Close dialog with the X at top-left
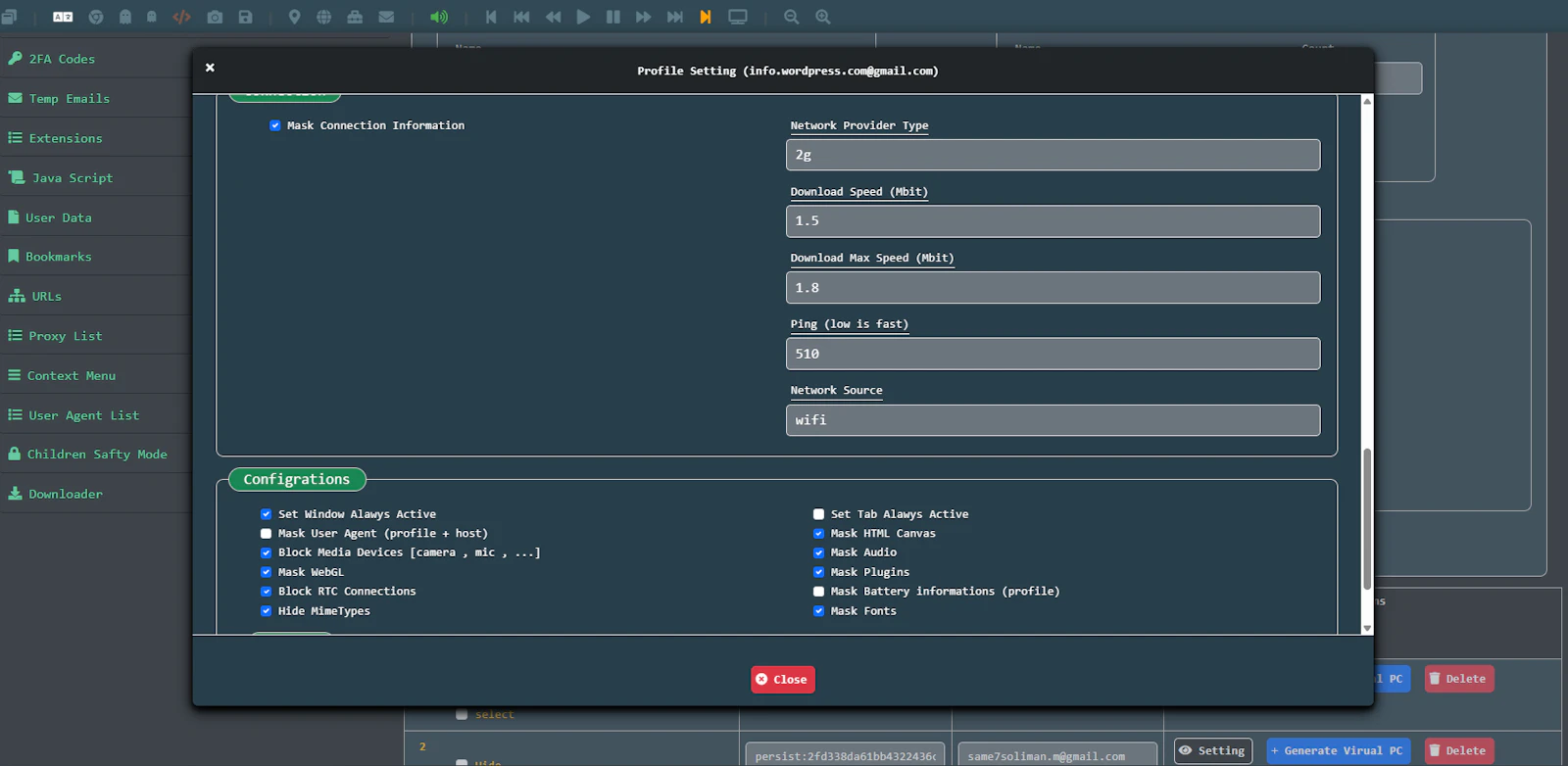This screenshot has height=766, width=1568. (x=210, y=68)
